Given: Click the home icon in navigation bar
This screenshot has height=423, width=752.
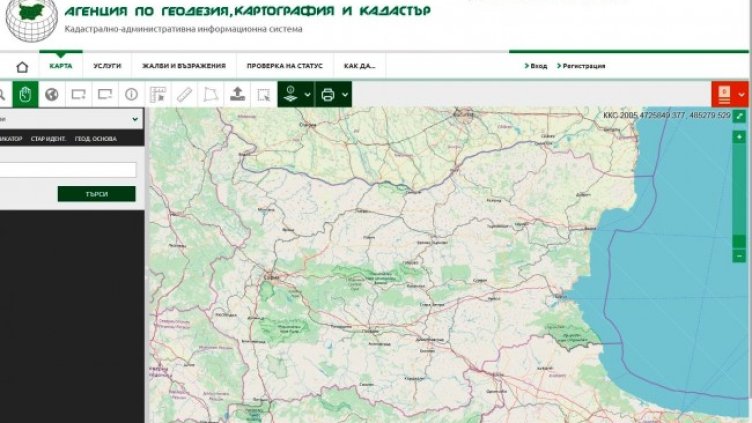Looking at the screenshot, I should (x=22, y=67).
